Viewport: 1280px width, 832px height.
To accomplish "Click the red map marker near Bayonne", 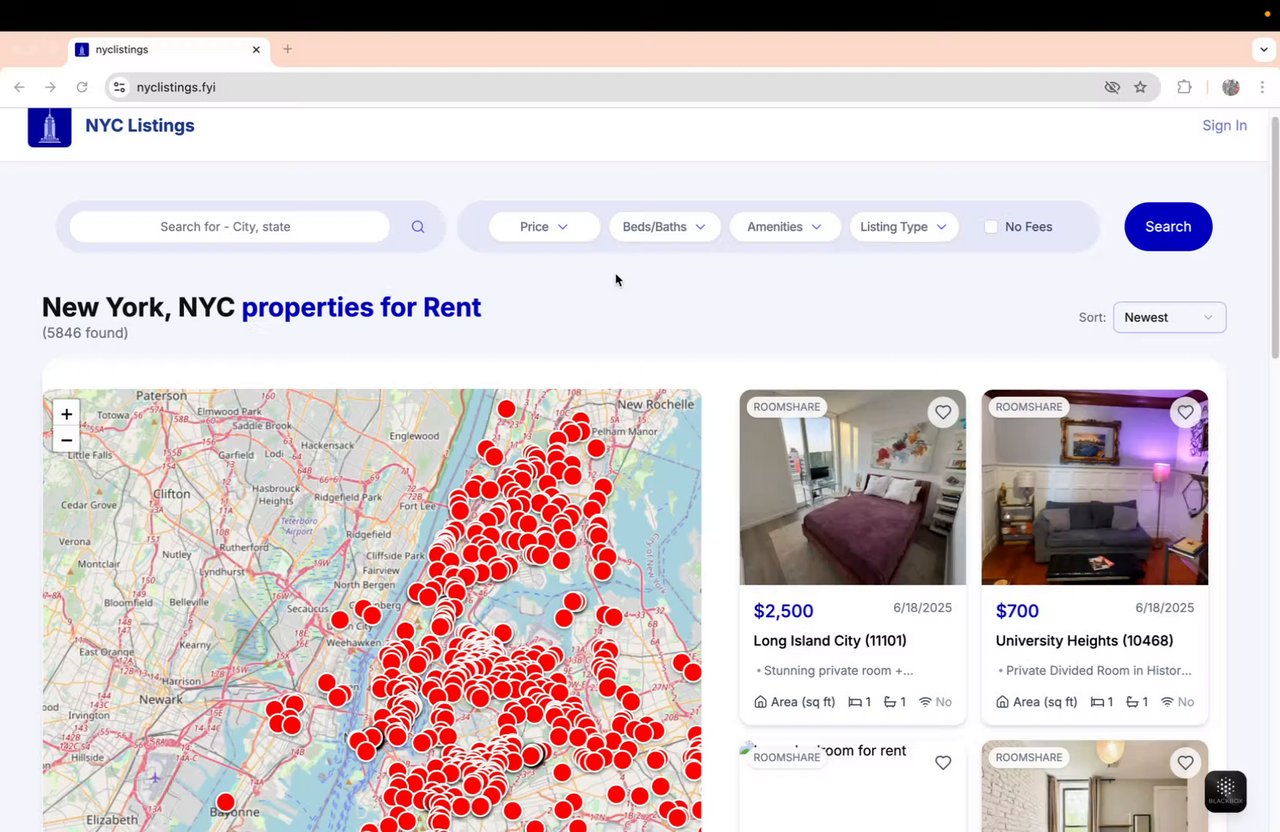I will pos(225,802).
